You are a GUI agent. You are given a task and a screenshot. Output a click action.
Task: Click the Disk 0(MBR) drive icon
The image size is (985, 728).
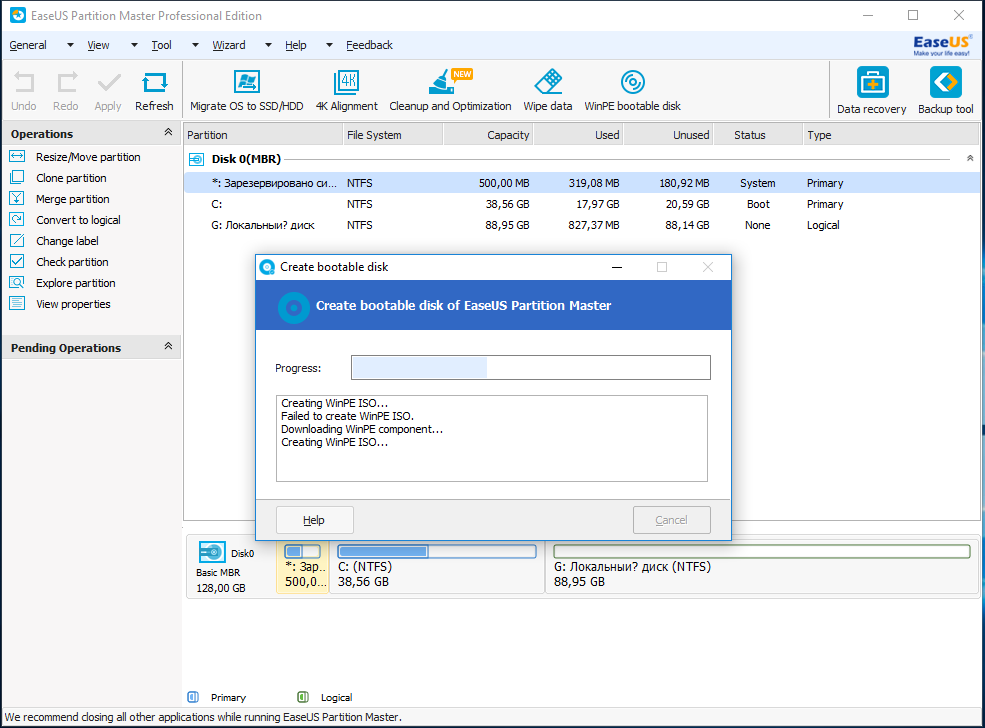pyautogui.click(x=197, y=160)
